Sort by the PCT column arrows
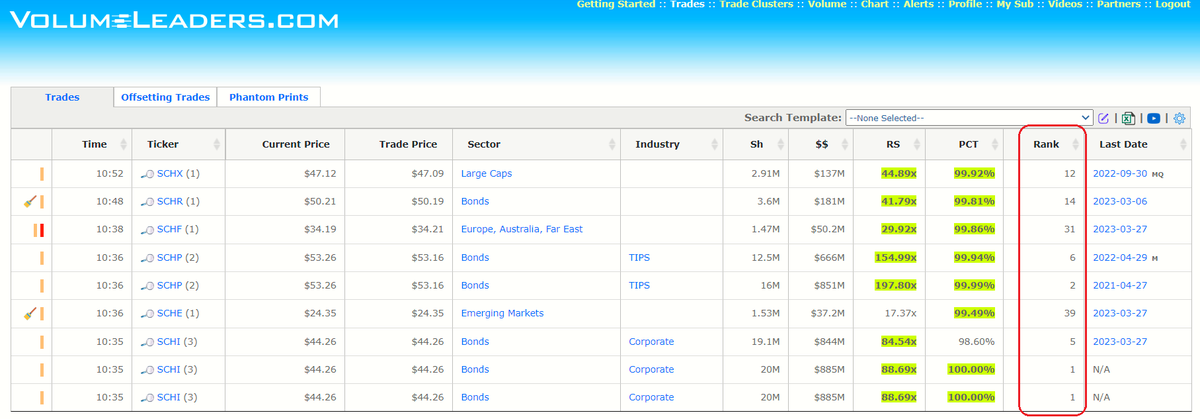 coord(994,144)
